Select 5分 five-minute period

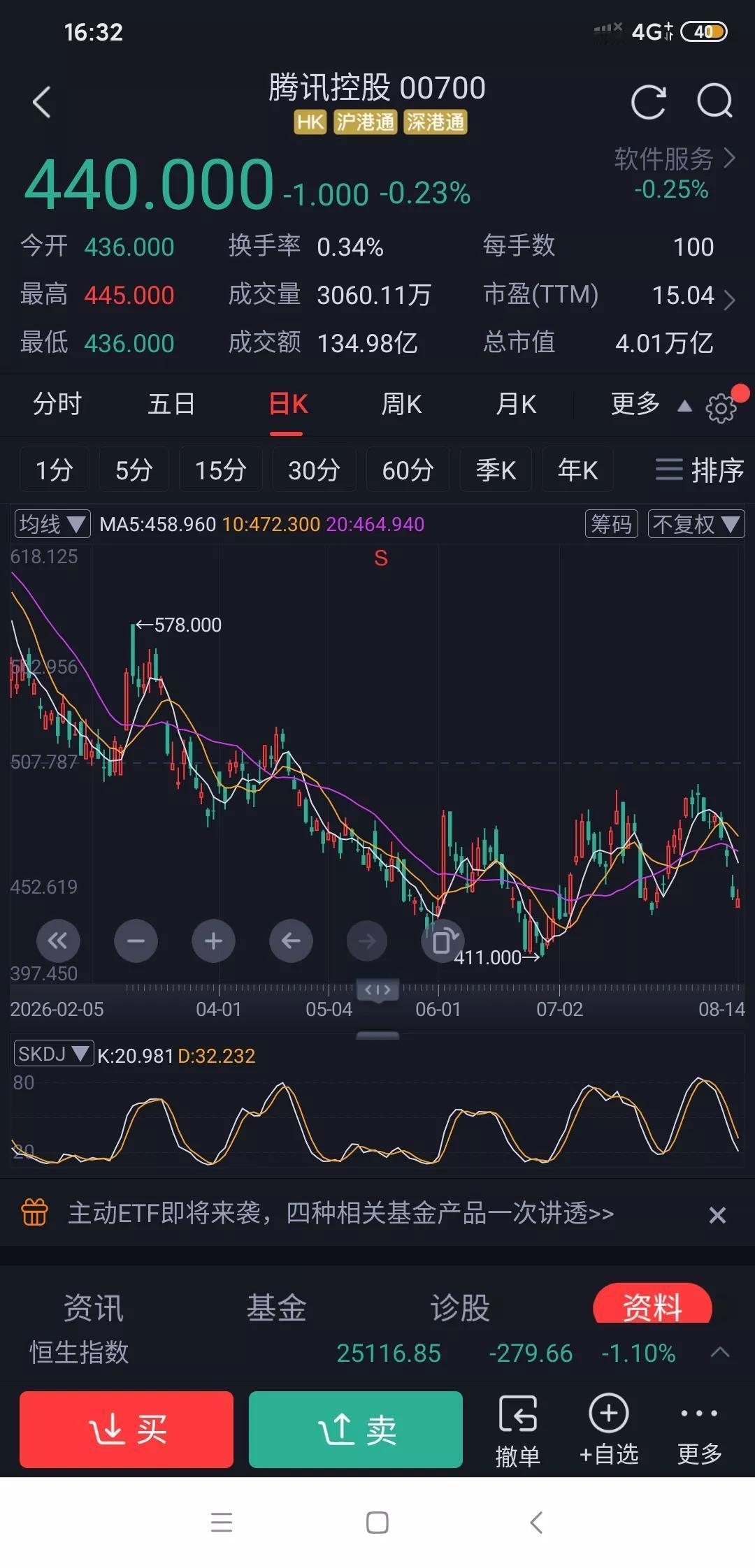(x=134, y=470)
